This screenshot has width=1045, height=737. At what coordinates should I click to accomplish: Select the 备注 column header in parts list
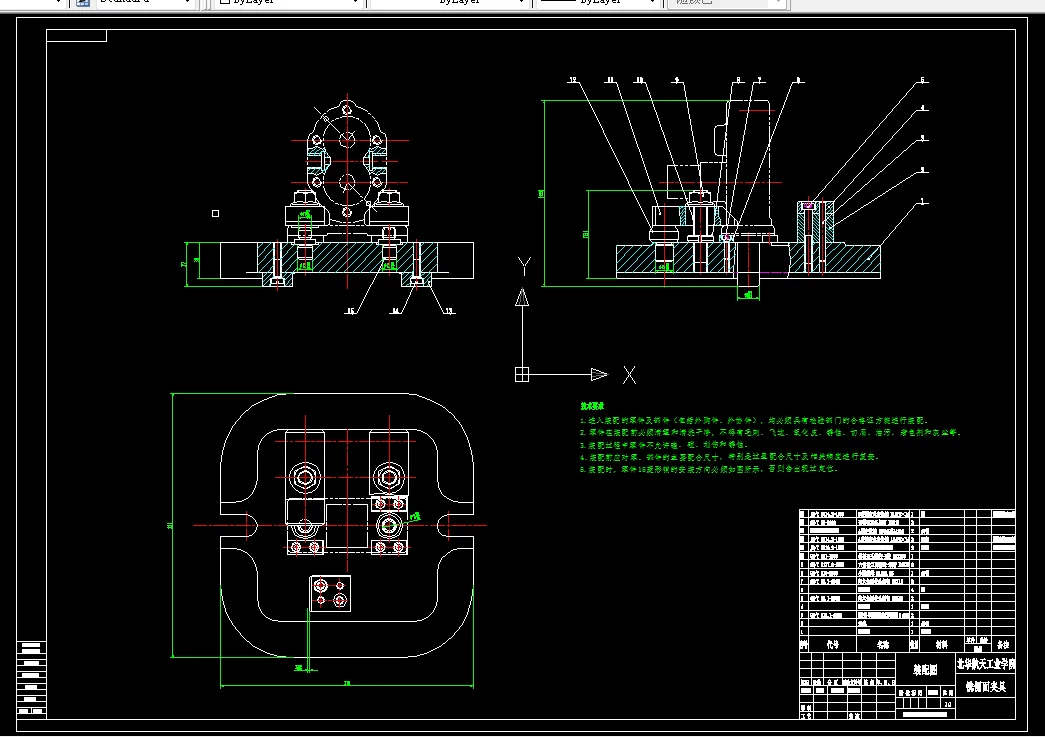coord(1003,644)
